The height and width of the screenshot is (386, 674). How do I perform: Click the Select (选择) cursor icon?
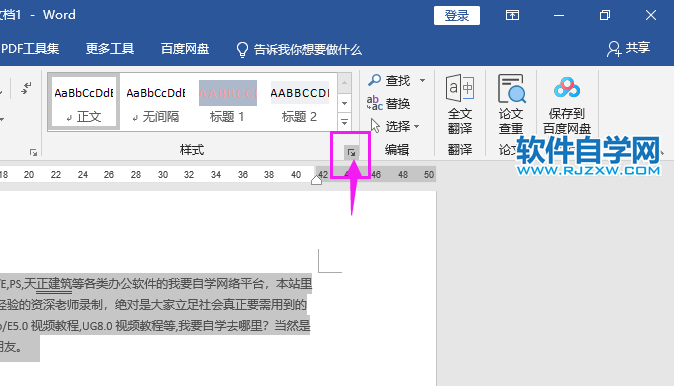375,126
